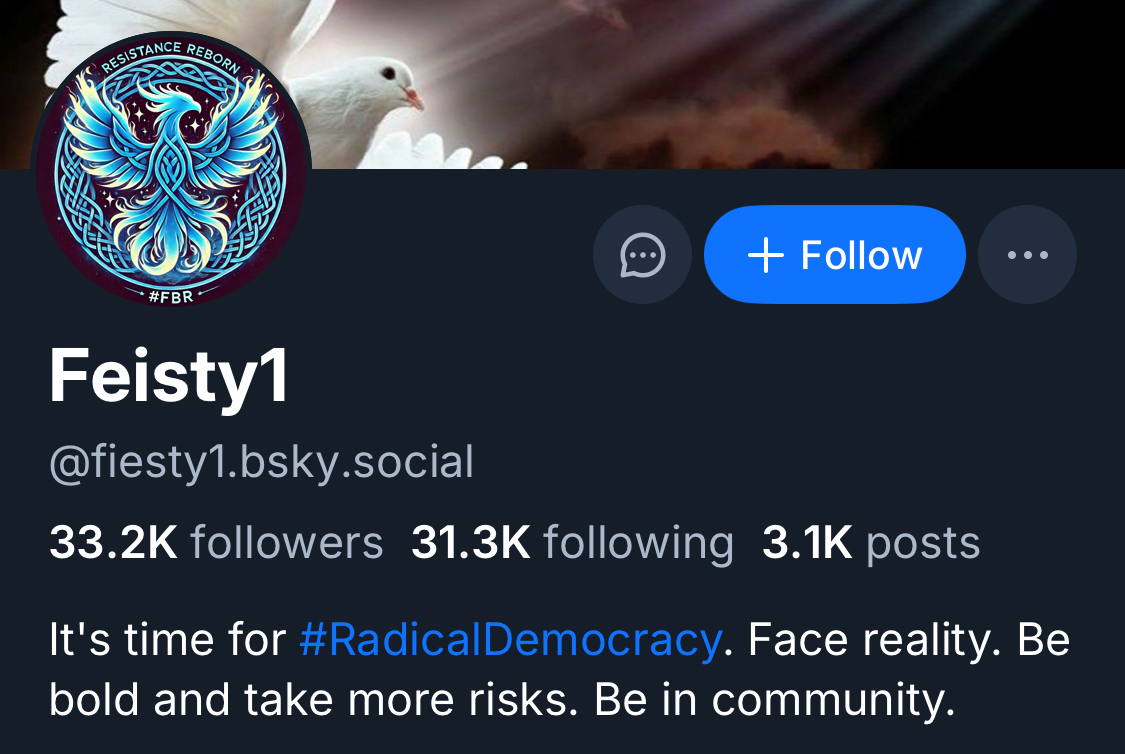This screenshot has width=1125, height=754.
Task: View the 33.2K followers list
Action: point(216,543)
